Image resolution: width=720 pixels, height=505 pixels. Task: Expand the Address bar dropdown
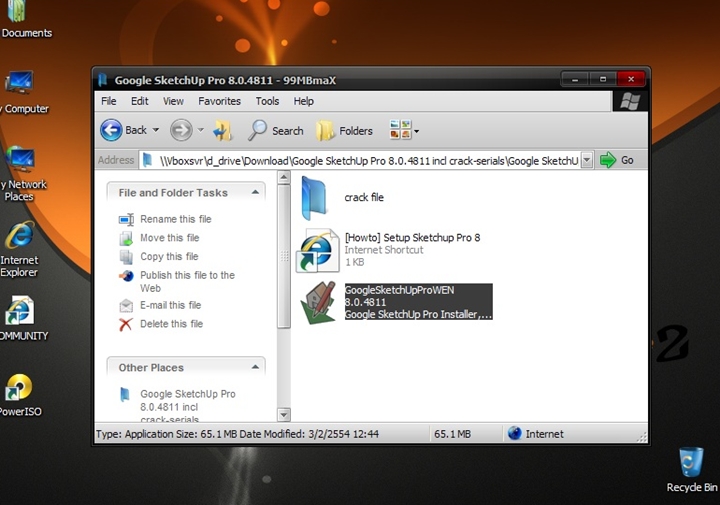point(586,160)
